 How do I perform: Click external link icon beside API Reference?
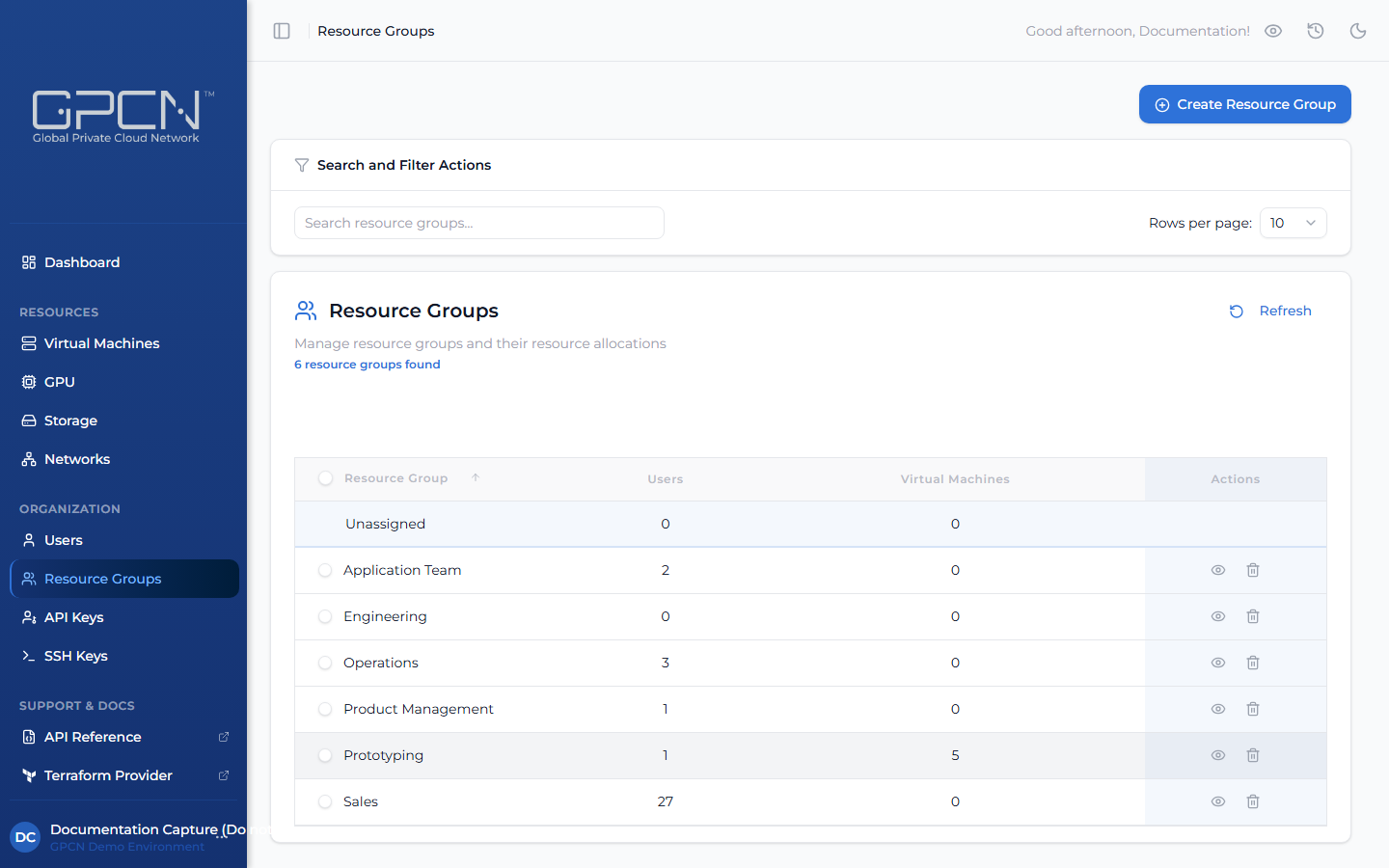coord(224,737)
